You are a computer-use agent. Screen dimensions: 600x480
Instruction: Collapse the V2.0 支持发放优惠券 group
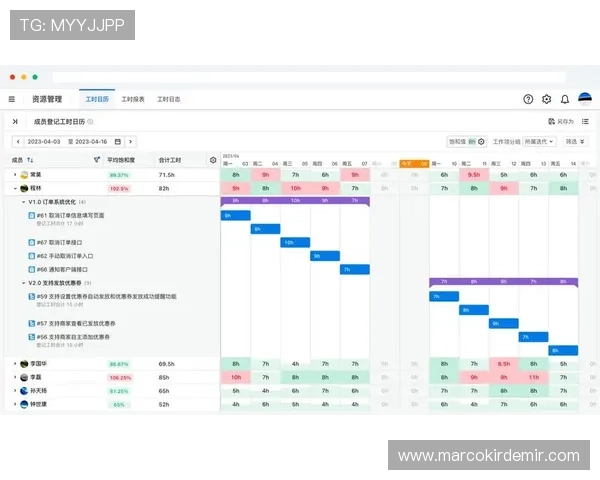pyautogui.click(x=23, y=283)
